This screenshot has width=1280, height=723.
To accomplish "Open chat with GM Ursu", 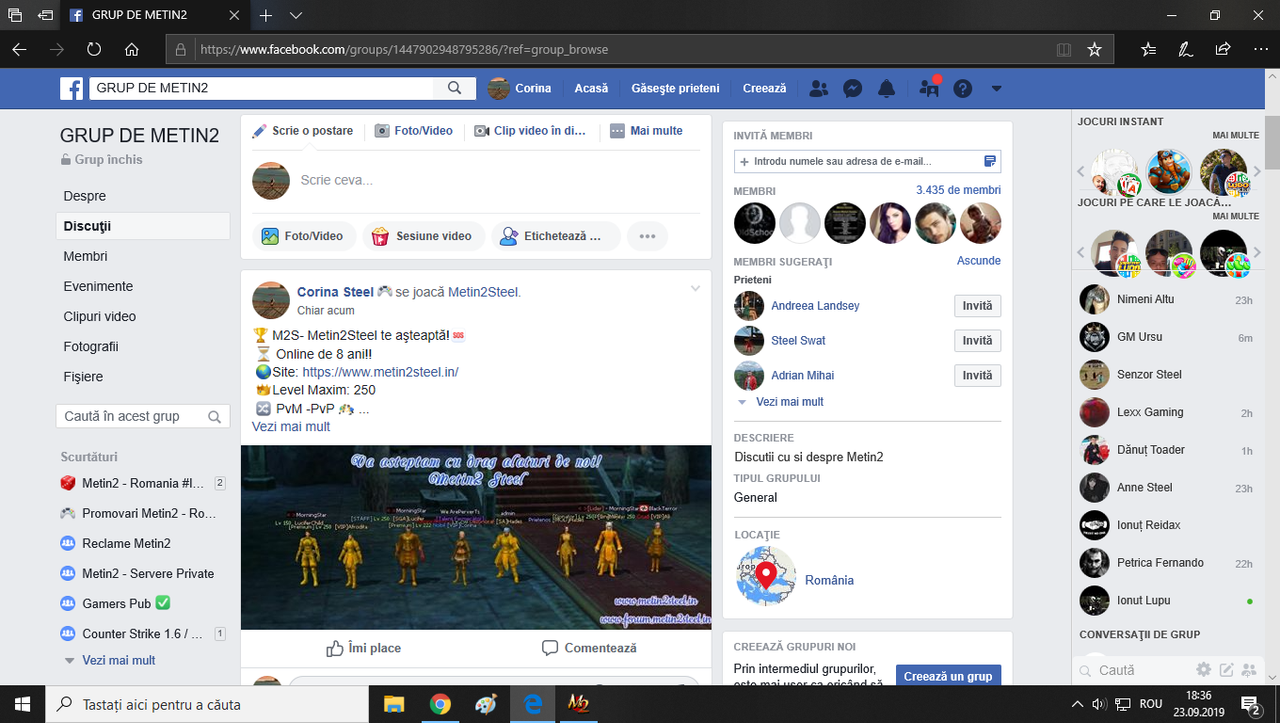I will (x=1167, y=337).
